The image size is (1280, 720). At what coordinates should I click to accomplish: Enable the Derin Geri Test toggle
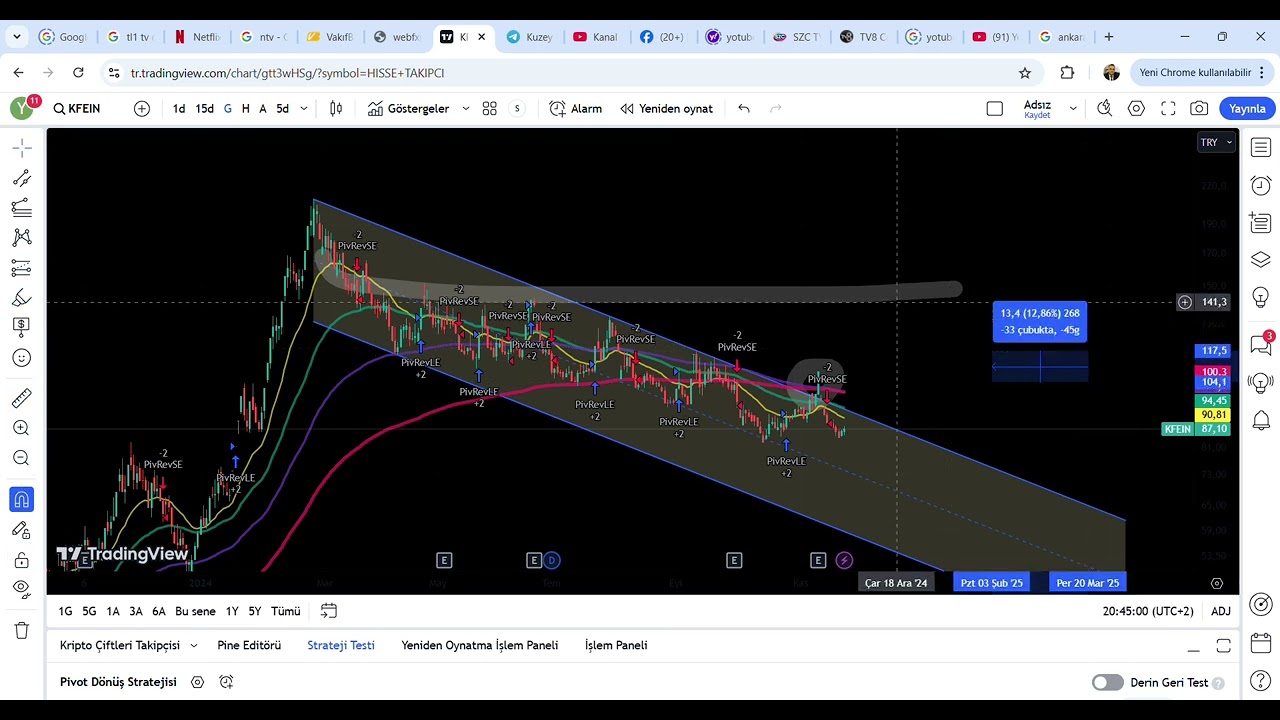[1108, 683]
